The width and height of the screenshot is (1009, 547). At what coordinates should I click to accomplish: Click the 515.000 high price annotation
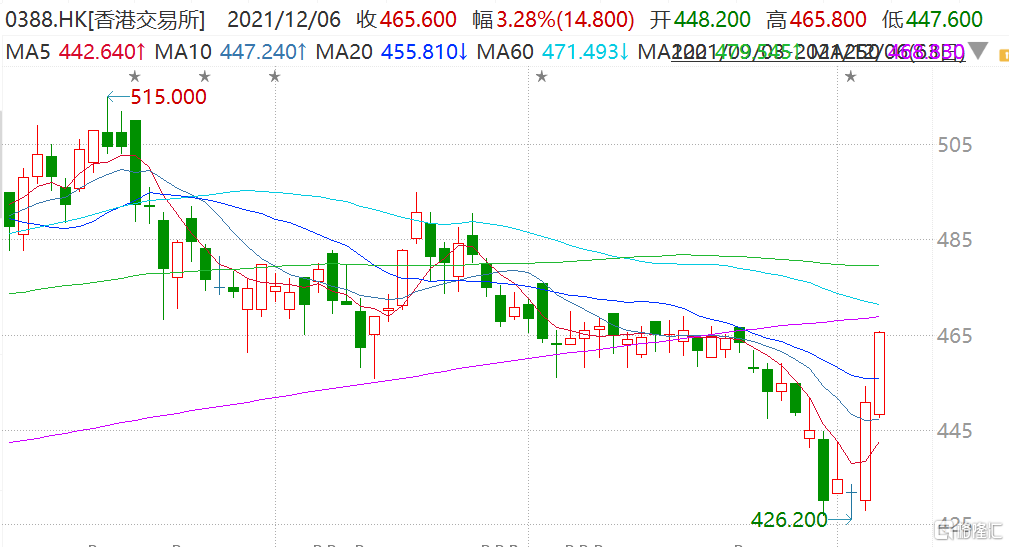[x=170, y=97]
